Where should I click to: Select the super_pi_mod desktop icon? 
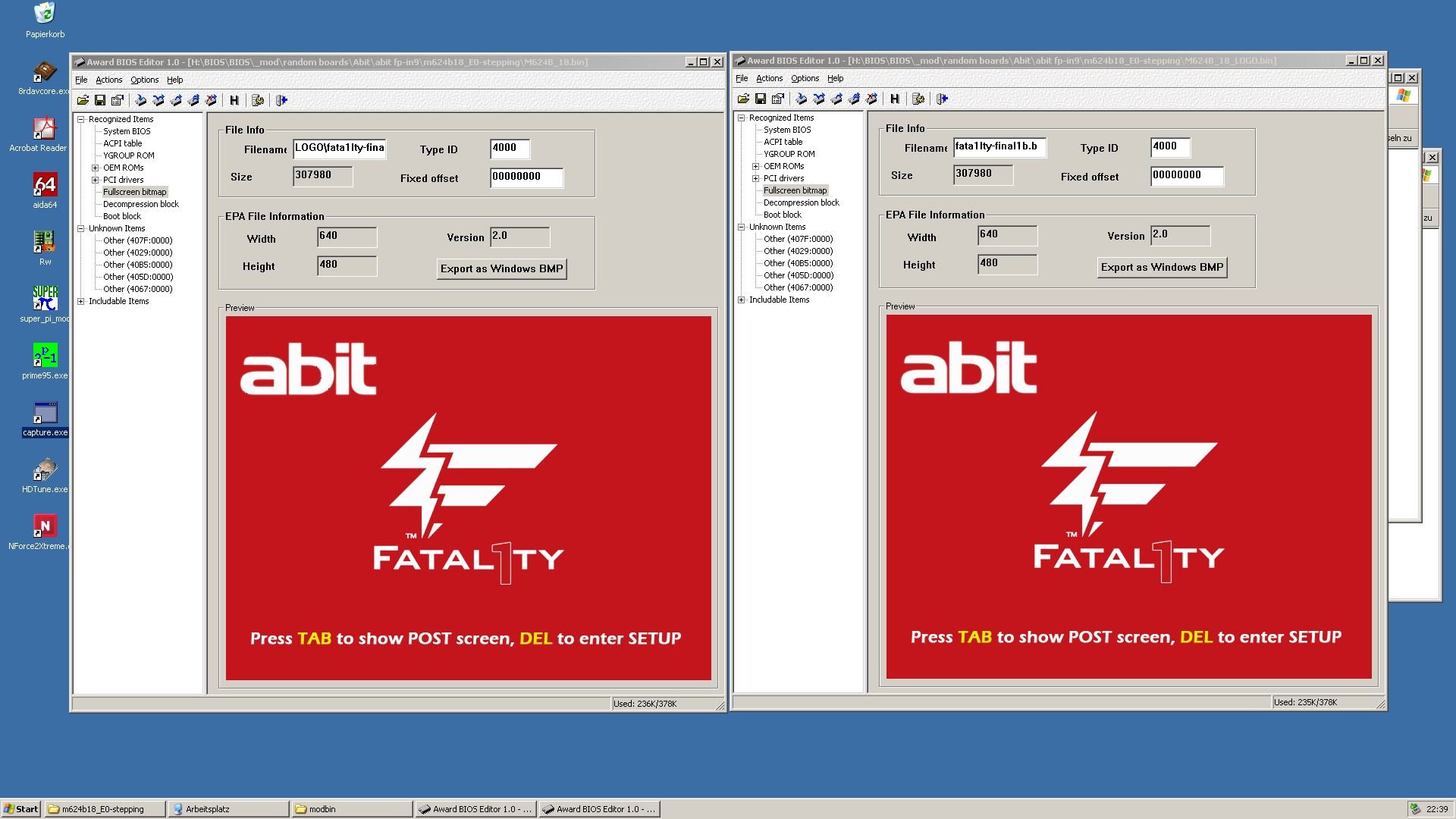44,304
